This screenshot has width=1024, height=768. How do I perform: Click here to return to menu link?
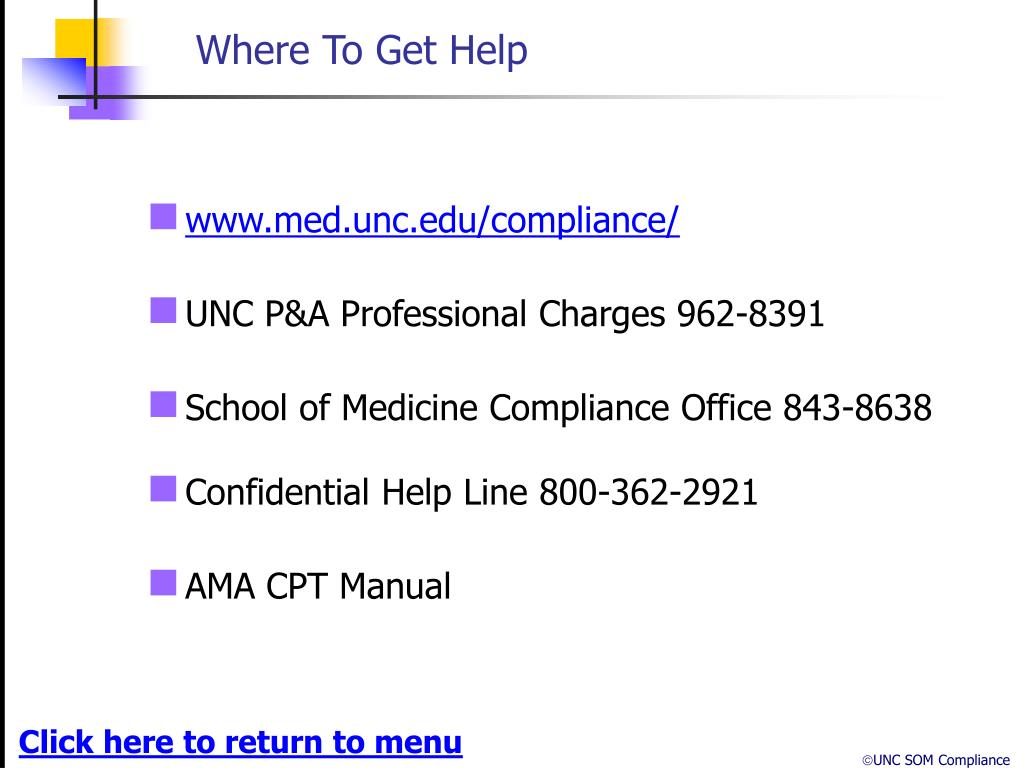(240, 743)
